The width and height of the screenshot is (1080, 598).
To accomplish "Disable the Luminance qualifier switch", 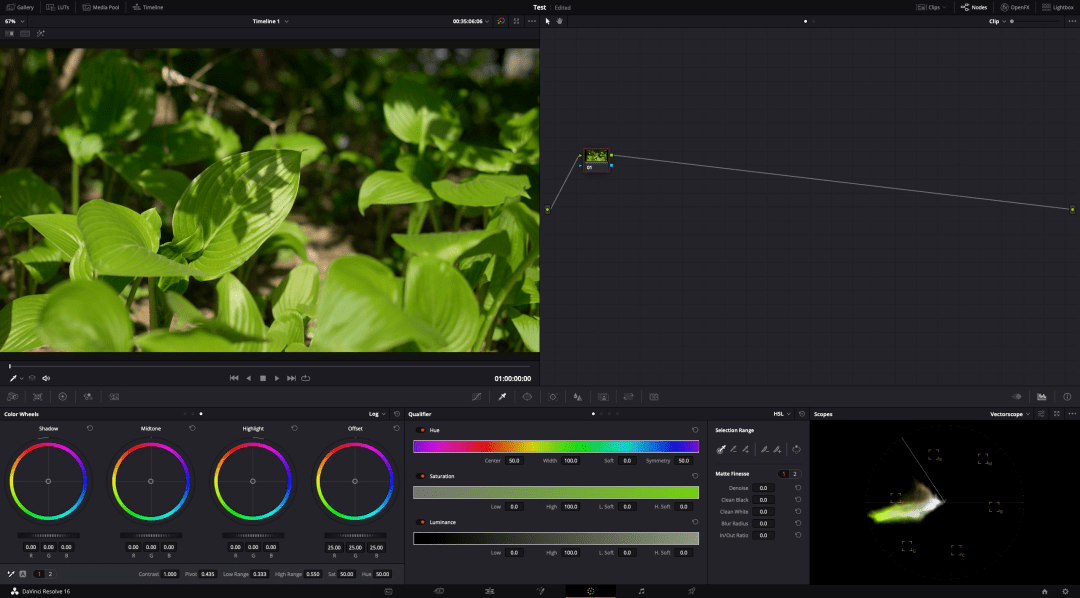I will coord(422,522).
